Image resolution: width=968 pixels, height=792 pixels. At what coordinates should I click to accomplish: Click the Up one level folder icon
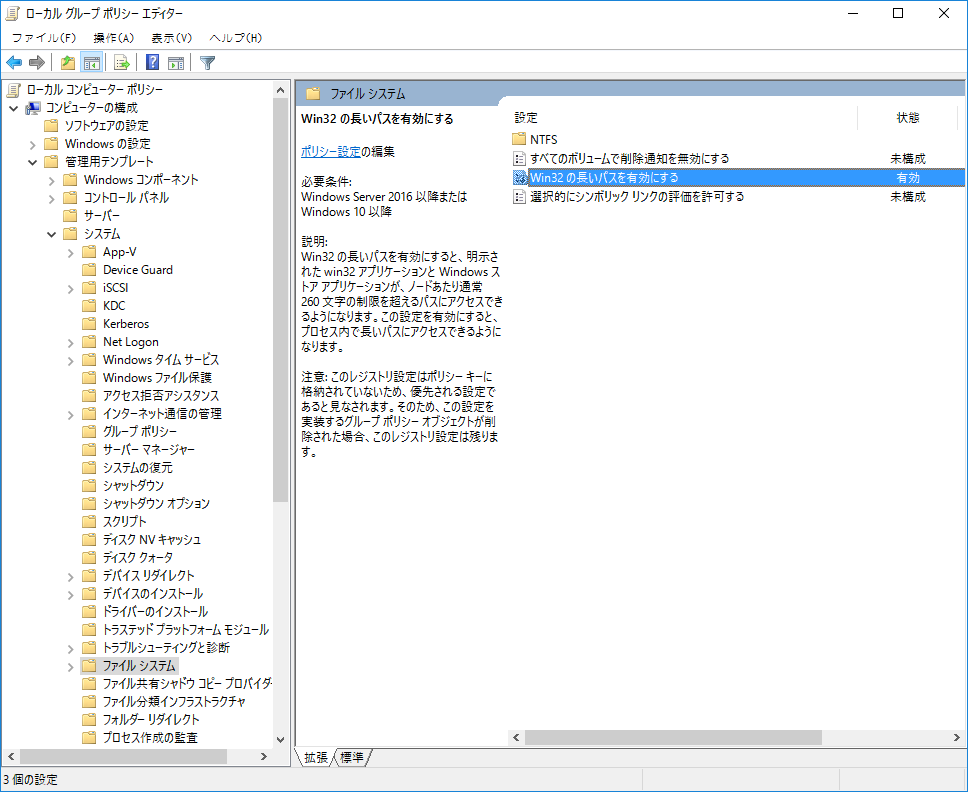(68, 62)
